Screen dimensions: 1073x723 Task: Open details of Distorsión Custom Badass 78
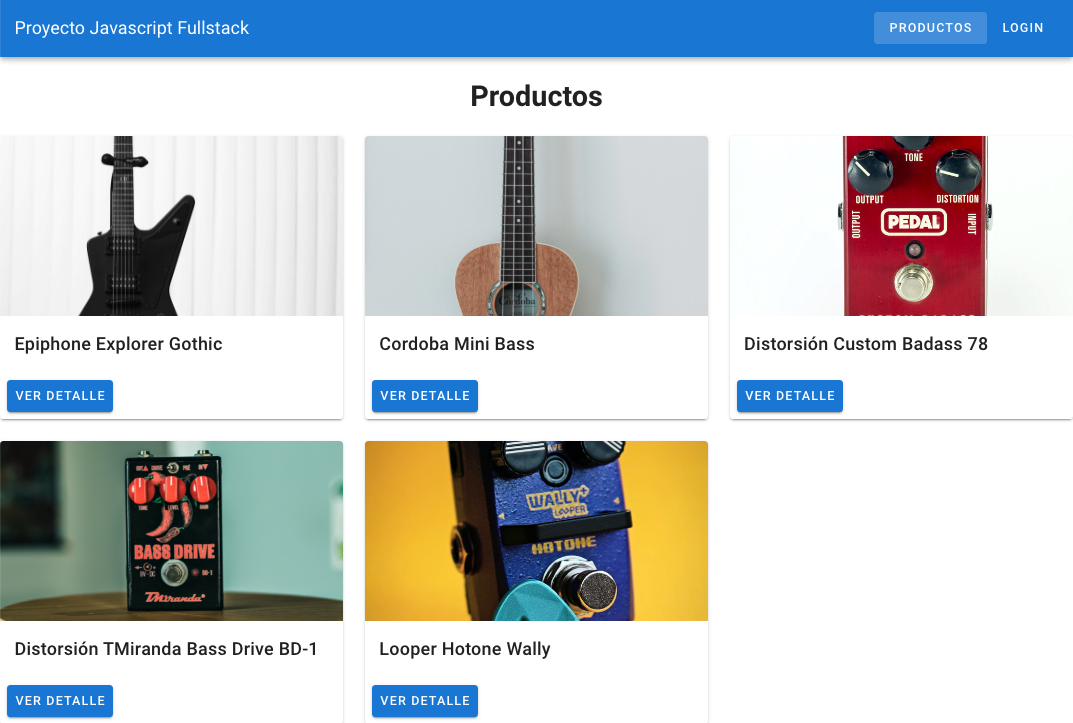(790, 396)
